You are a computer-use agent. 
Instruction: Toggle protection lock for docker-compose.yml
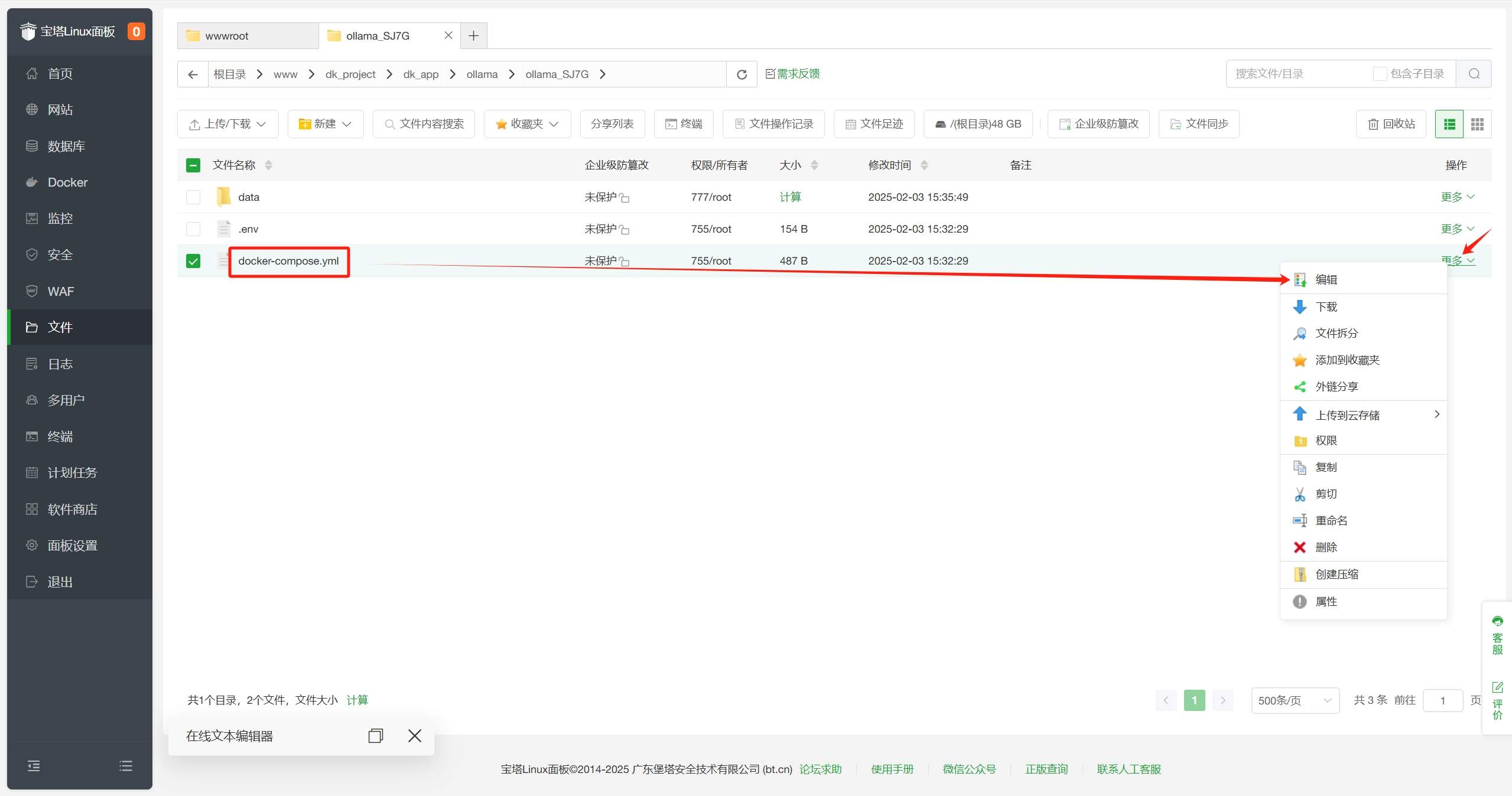tap(625, 262)
